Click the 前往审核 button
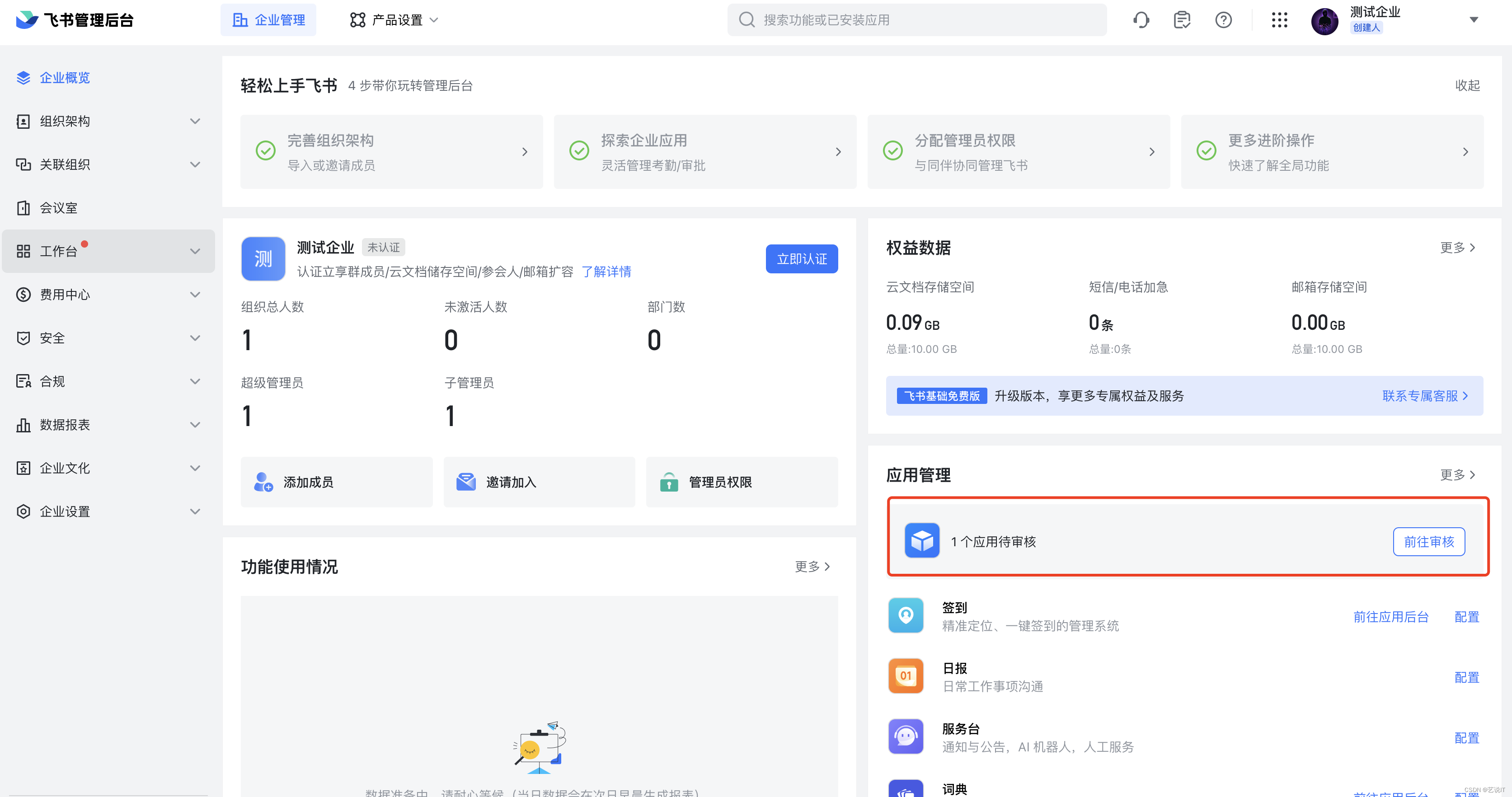The width and height of the screenshot is (1512, 797). click(x=1428, y=541)
